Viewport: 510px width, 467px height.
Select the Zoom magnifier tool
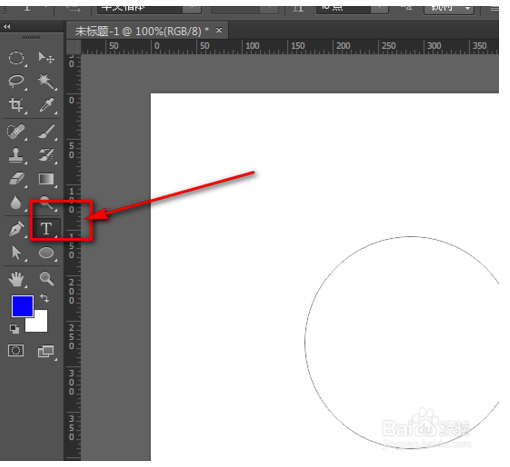(47, 279)
